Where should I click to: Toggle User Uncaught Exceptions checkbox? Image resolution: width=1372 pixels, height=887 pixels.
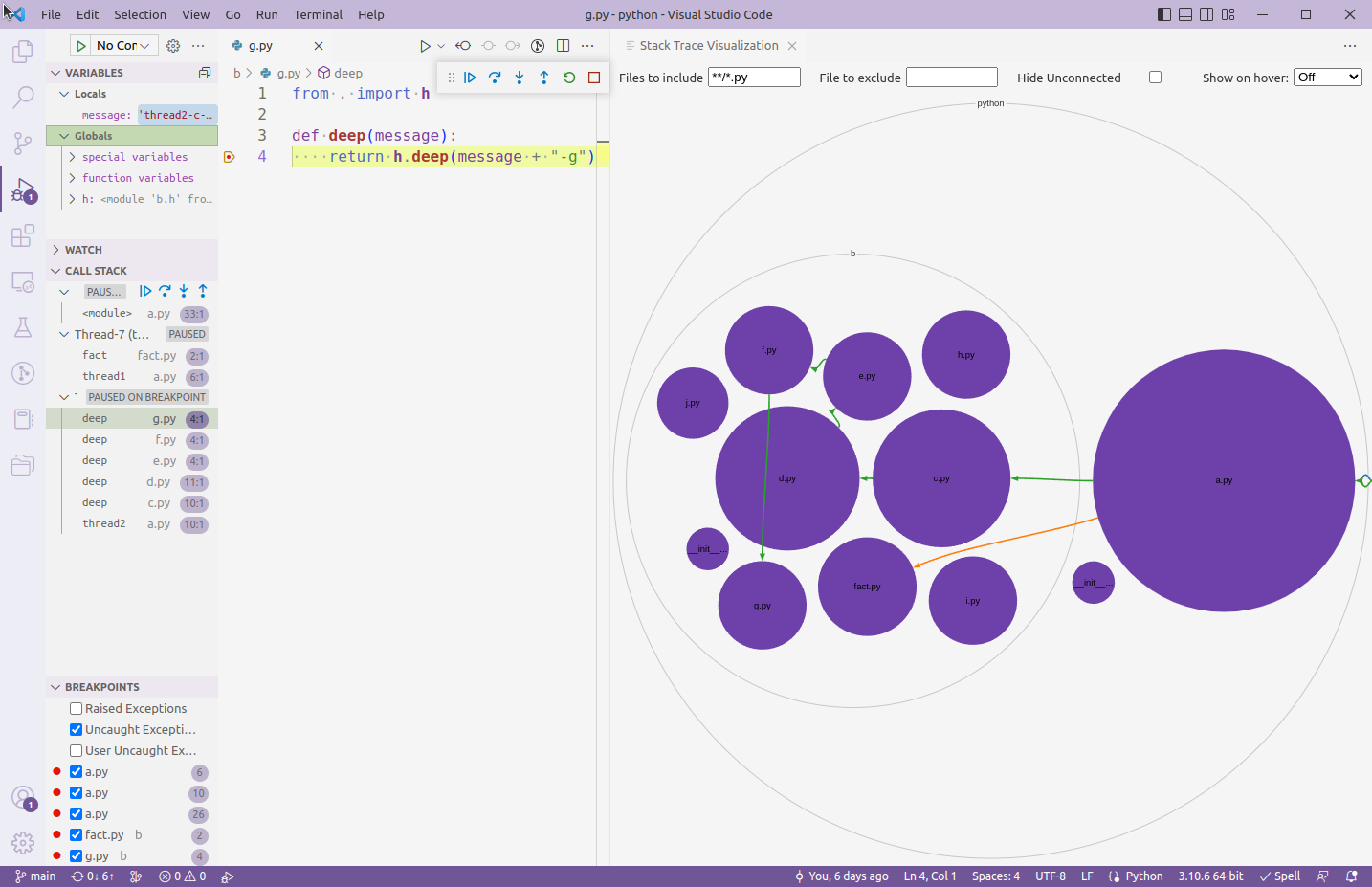76,751
